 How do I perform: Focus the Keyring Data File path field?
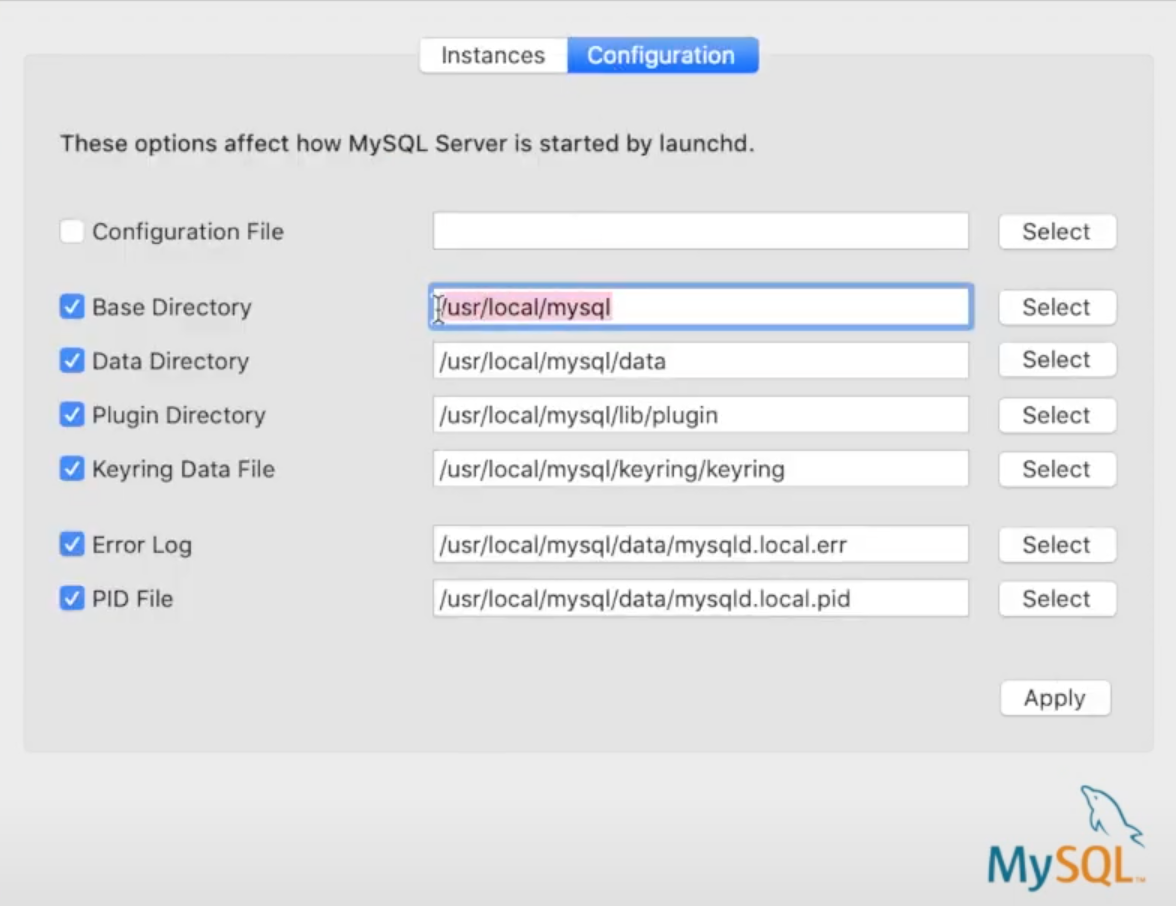(x=700, y=469)
